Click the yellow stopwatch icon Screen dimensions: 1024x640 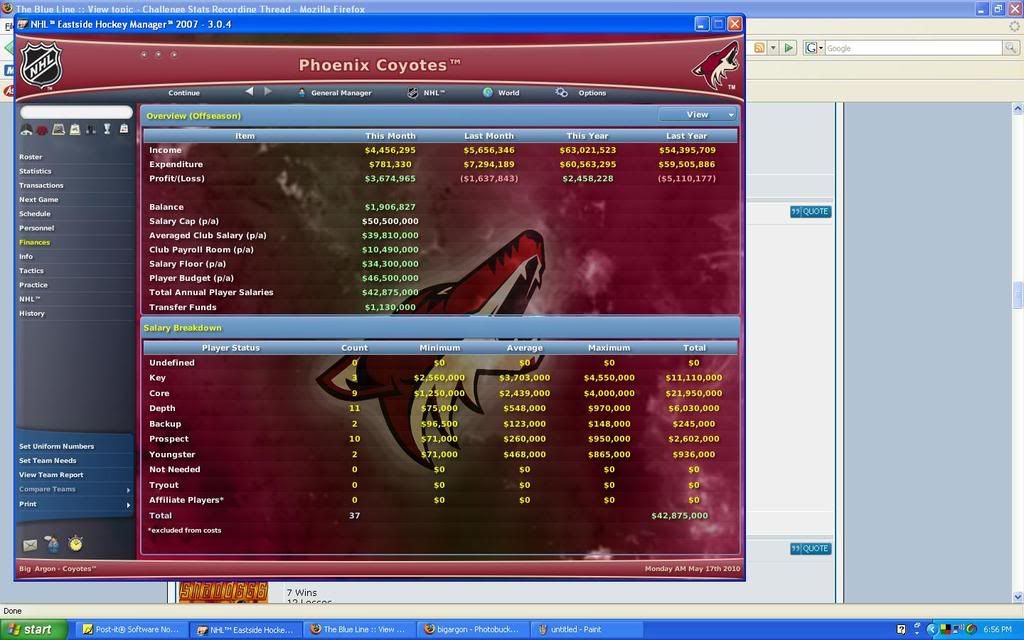click(76, 543)
